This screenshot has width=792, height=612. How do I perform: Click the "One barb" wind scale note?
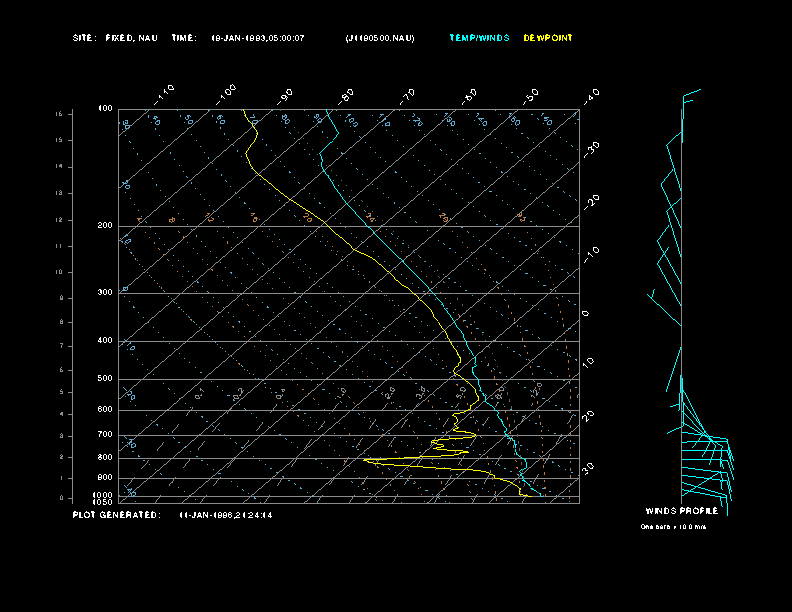point(673,527)
